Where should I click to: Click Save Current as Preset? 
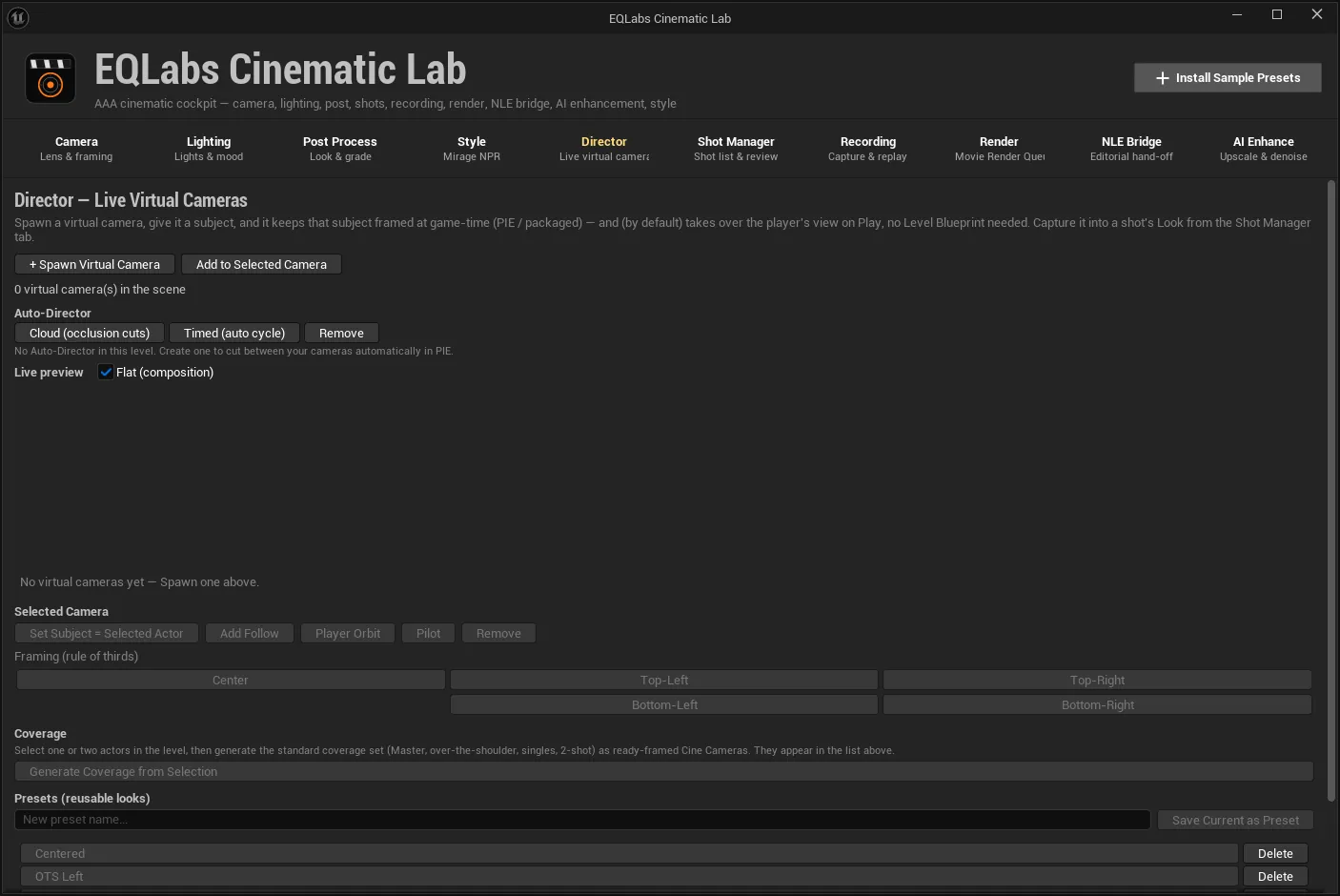click(x=1235, y=820)
